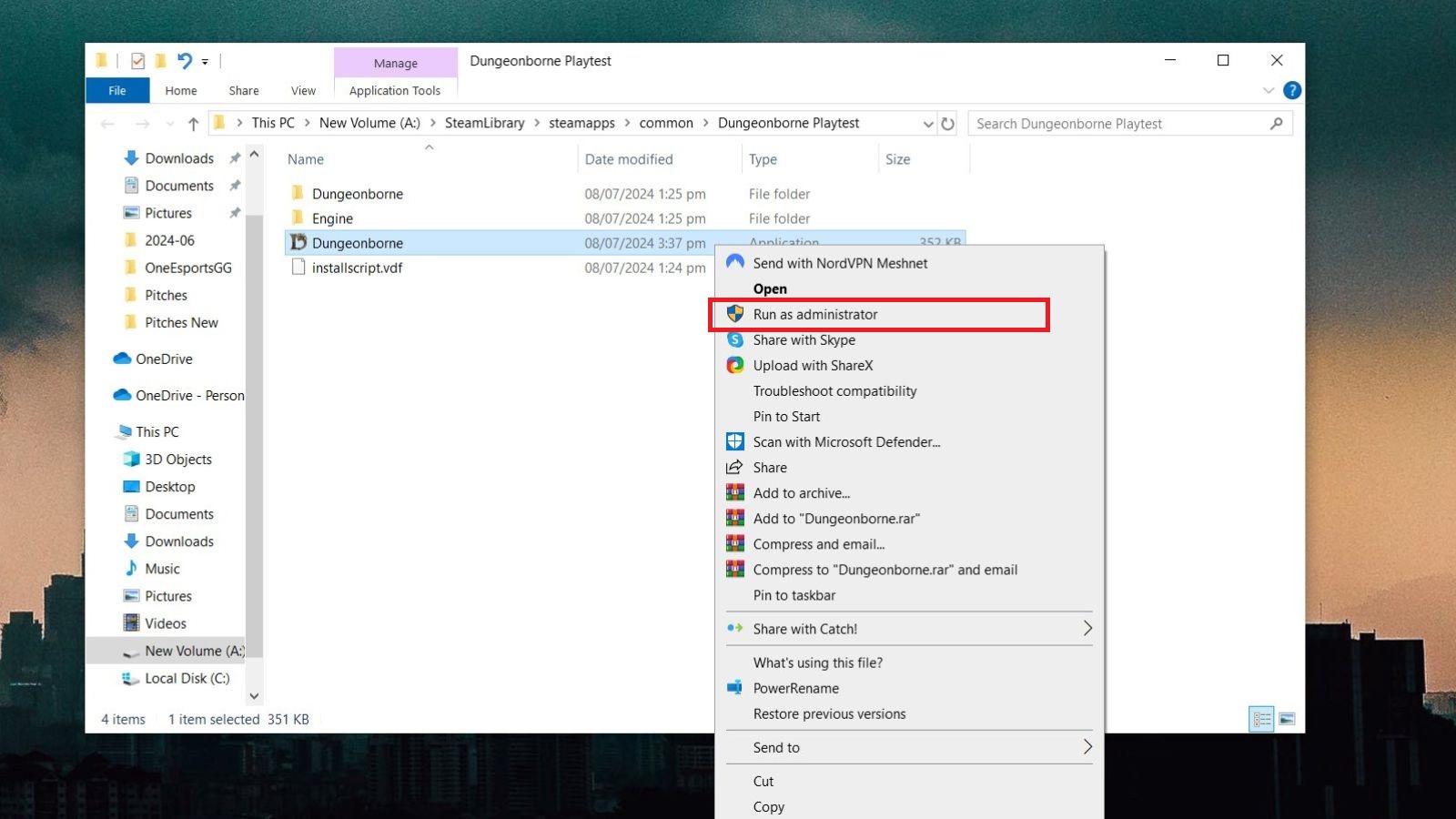Unpin Downloads using its pin icon
Viewport: 1456px width, 819px height.
click(234, 157)
